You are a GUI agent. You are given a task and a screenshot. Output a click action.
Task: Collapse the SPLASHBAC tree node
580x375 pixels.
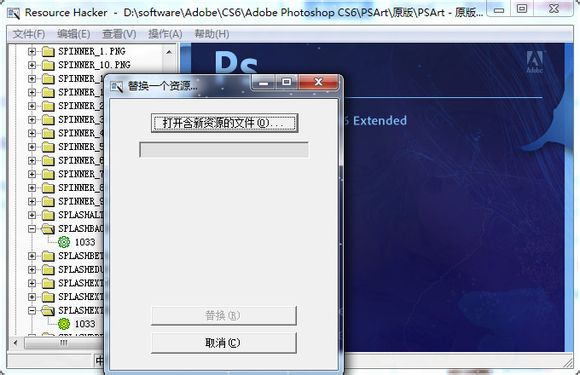(32, 229)
